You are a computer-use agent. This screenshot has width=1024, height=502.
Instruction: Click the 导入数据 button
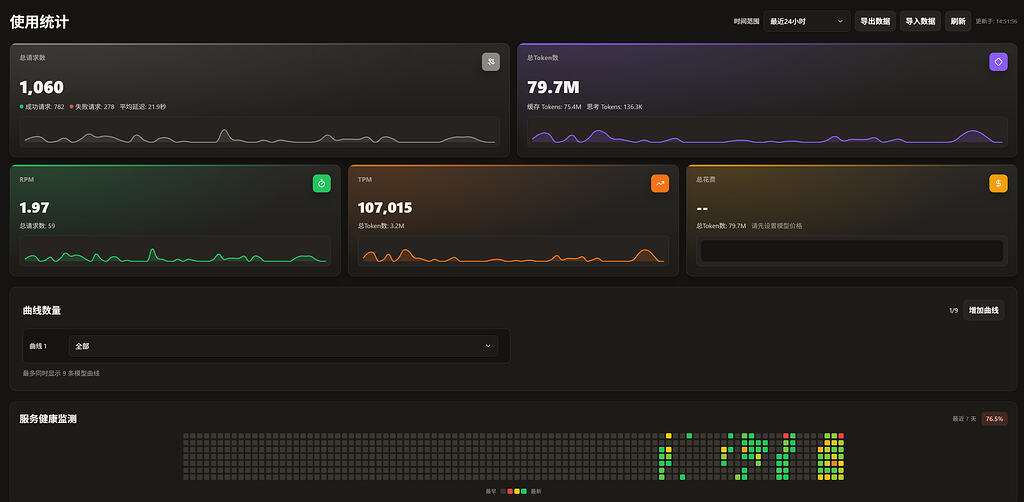coord(920,21)
